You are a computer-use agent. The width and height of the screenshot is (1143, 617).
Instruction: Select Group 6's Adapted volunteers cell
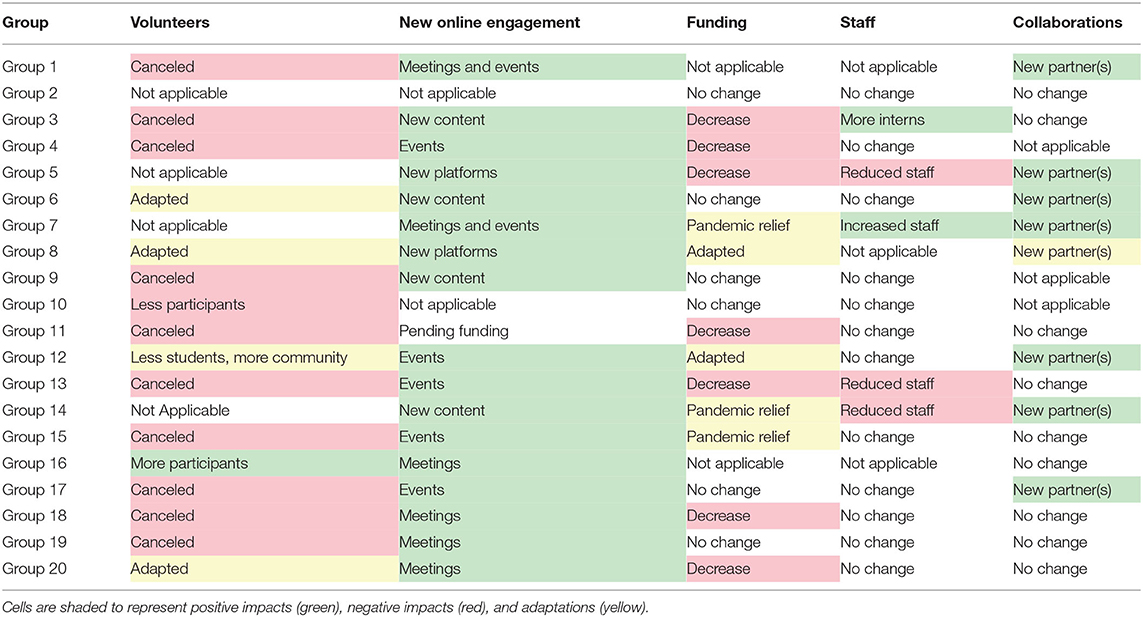tap(265, 199)
